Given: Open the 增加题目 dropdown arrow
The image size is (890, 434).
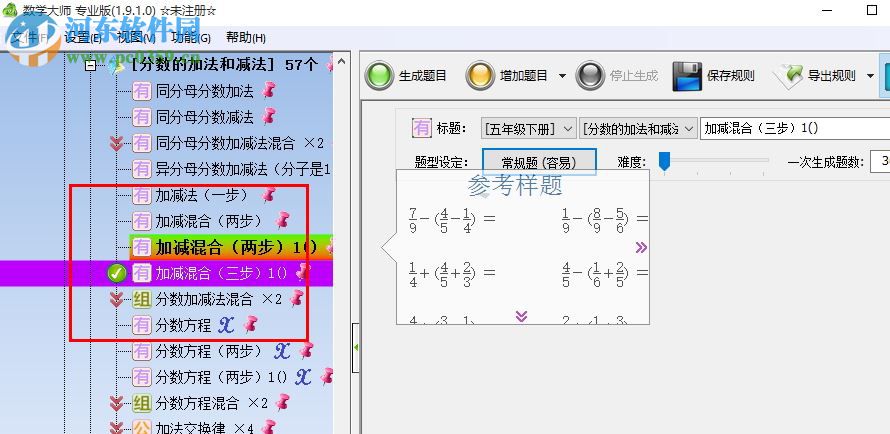Looking at the screenshot, I should pos(562,76).
